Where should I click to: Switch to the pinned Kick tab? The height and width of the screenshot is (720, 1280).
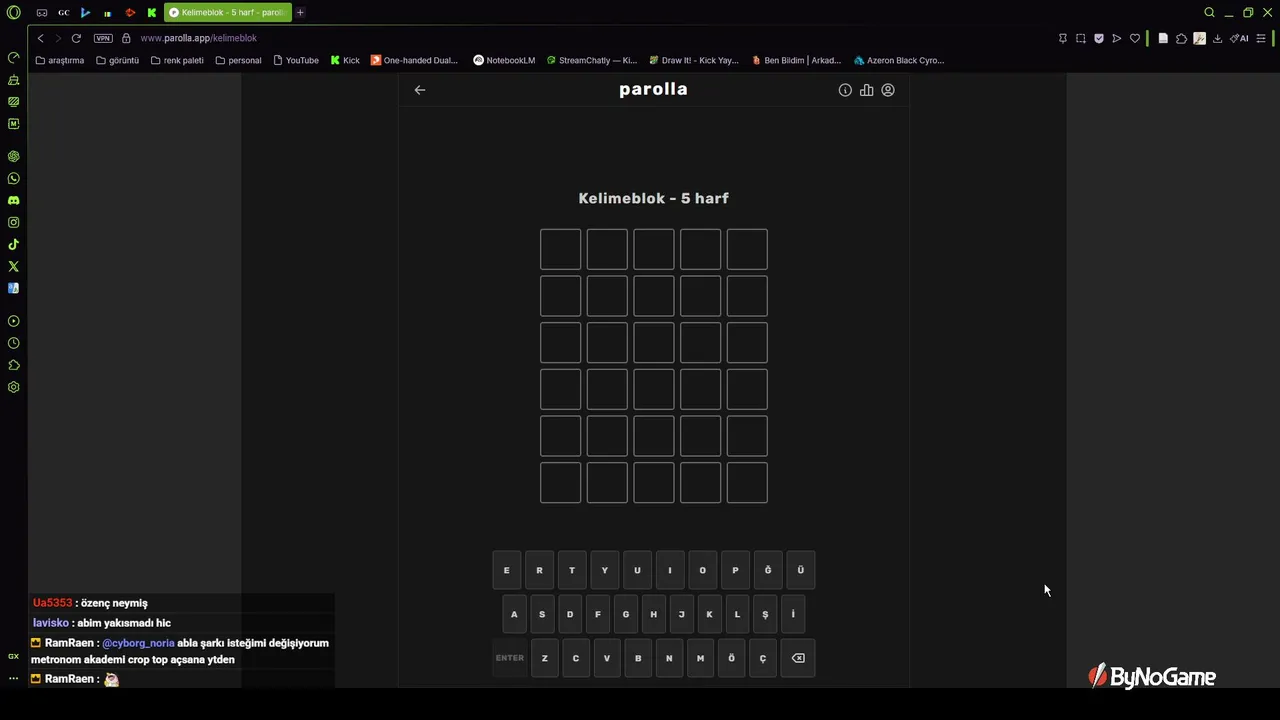[151, 13]
